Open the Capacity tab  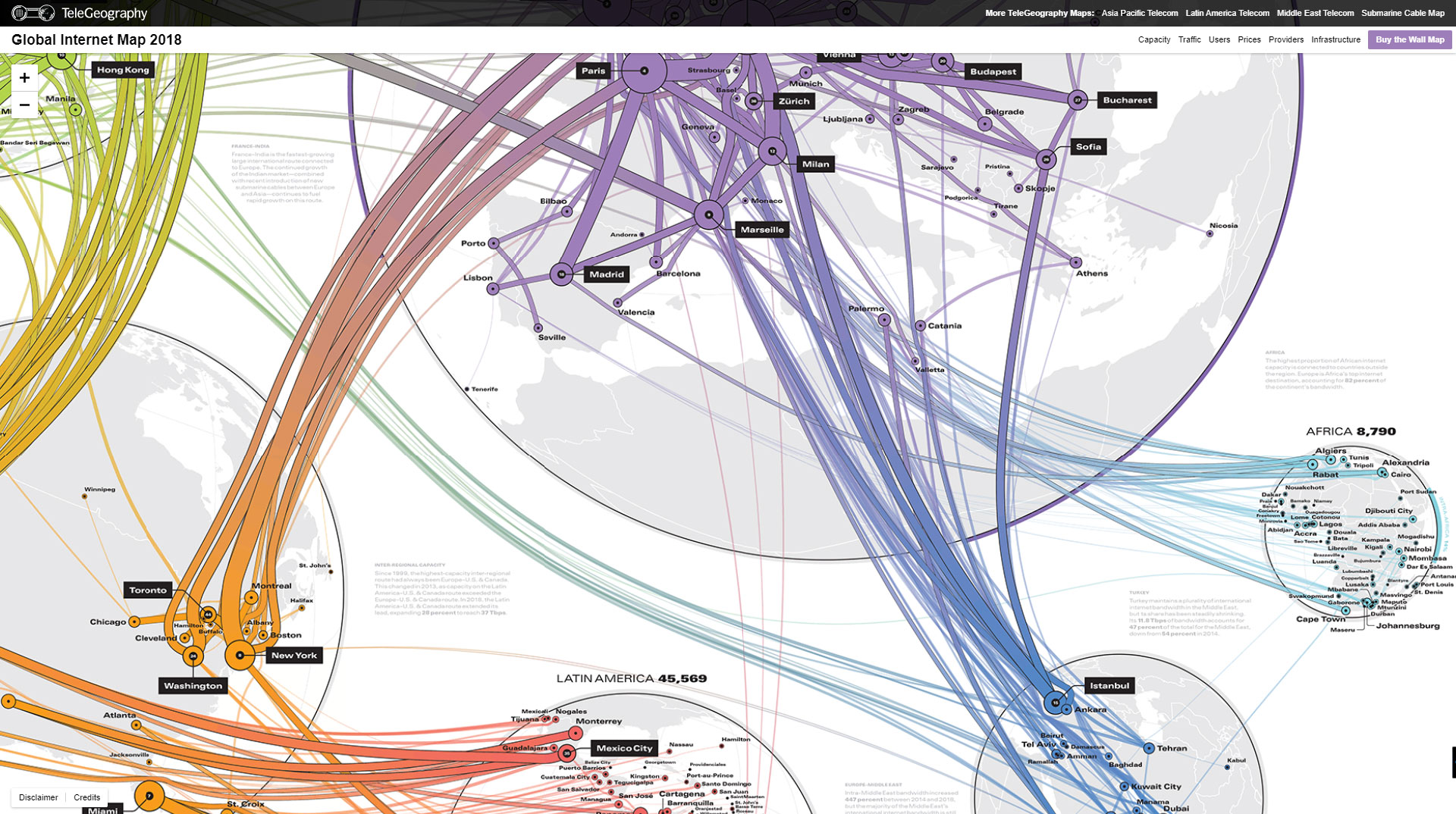pos(1153,39)
